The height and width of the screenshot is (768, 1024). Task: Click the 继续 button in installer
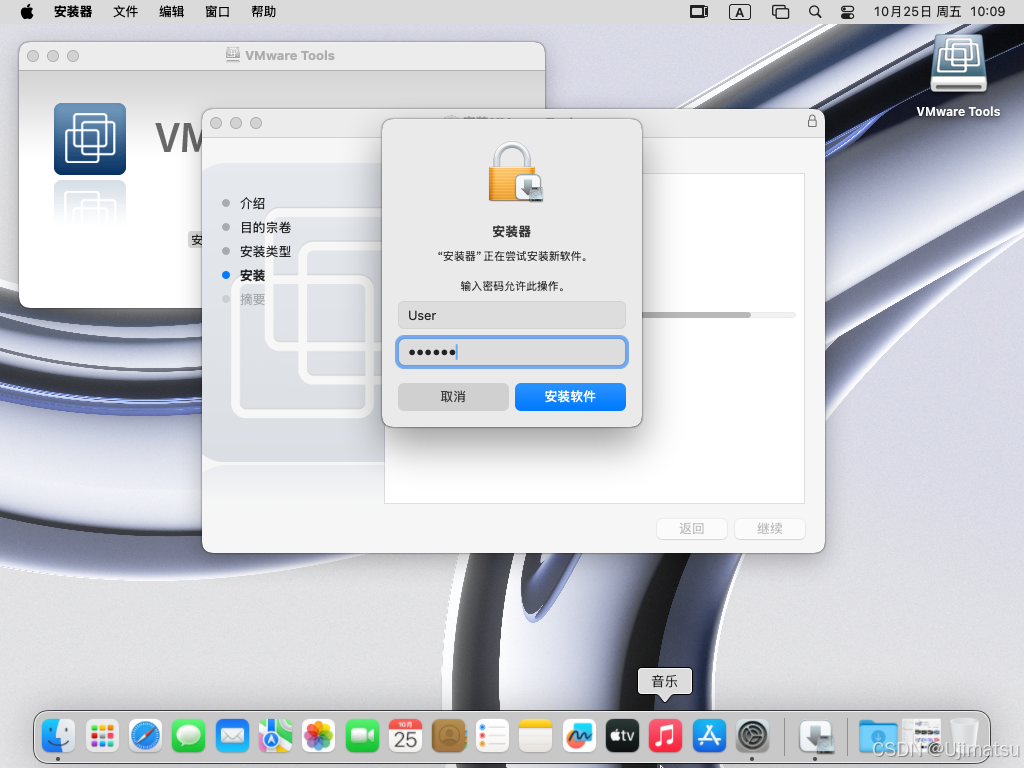click(x=770, y=528)
